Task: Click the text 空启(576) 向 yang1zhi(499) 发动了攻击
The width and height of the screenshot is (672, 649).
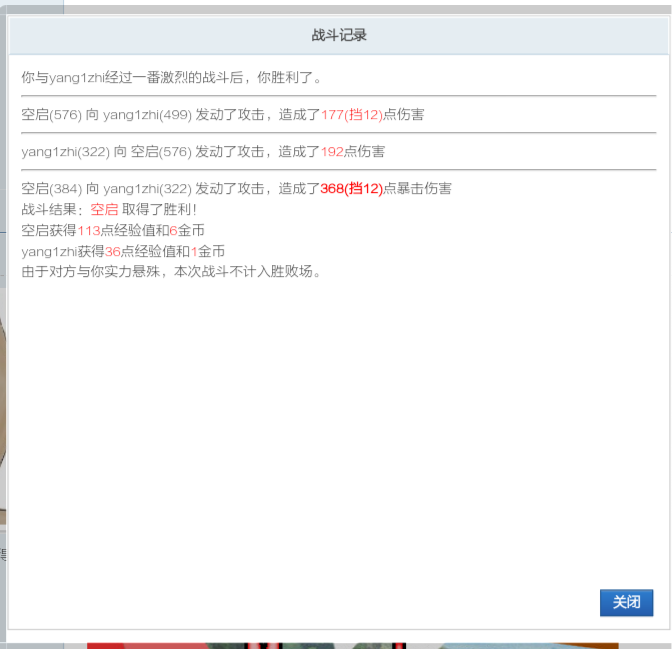Action: (x=143, y=115)
